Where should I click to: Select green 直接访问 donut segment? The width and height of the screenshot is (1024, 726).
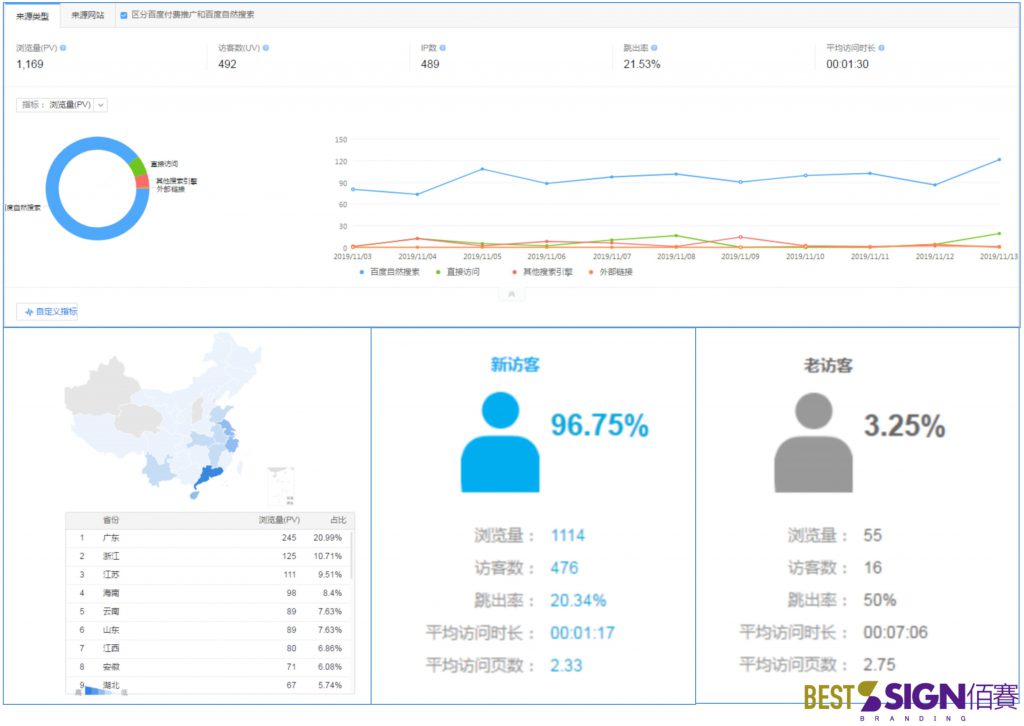pyautogui.click(x=137, y=166)
